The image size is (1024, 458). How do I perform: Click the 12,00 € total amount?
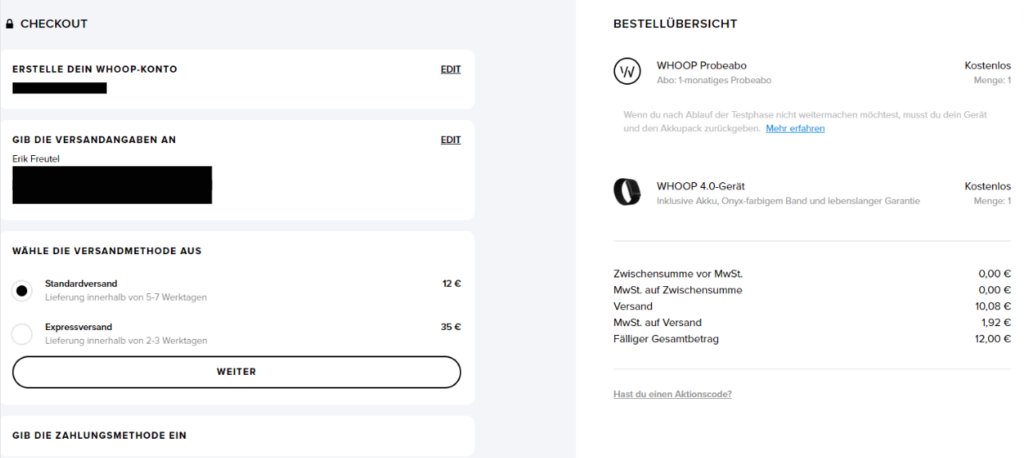click(x=994, y=339)
